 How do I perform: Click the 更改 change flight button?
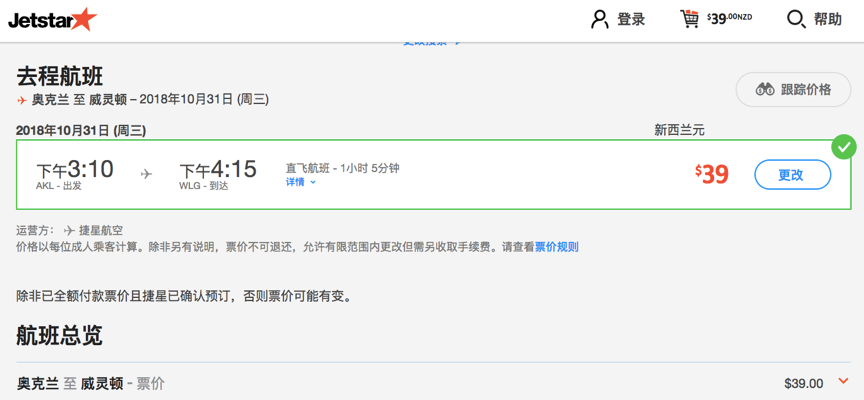(x=792, y=175)
